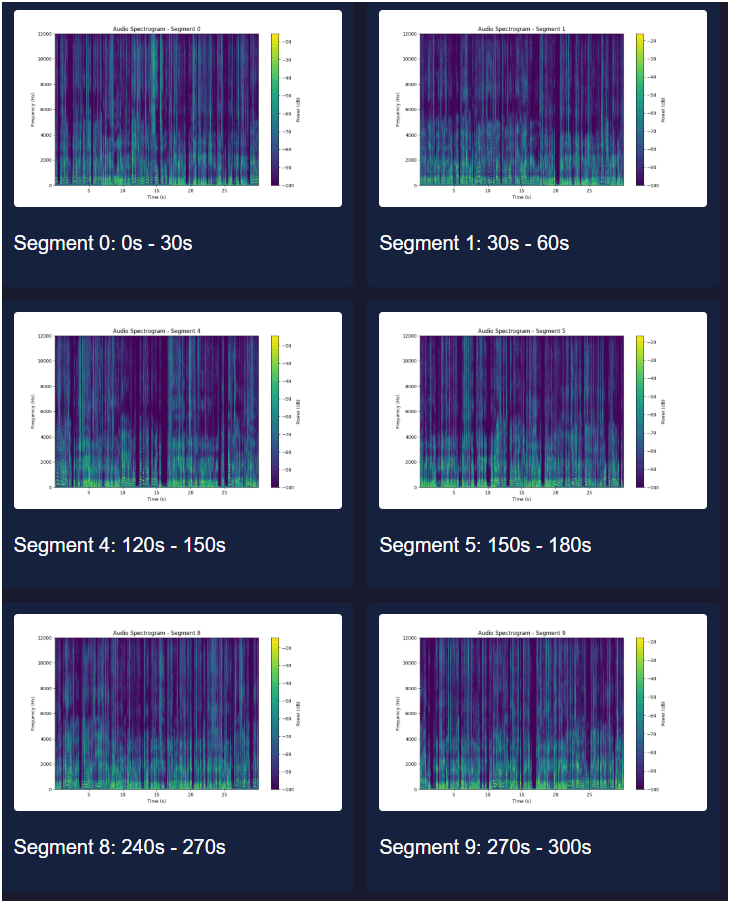
Task: Click the 'Segment 1: 30s - 60s' caption
Action: tap(474, 243)
